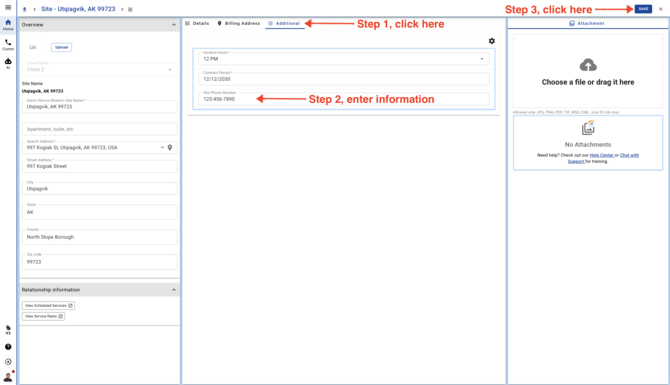Click into the Search Address text
670x385 pixels.
[72, 147]
